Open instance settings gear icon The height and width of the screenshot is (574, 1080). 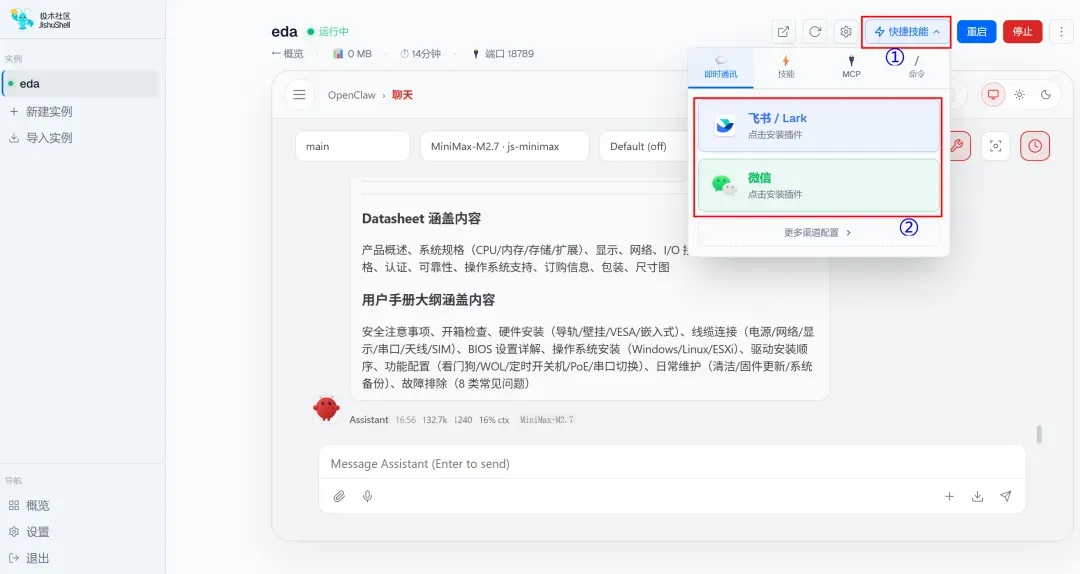pyautogui.click(x=846, y=32)
